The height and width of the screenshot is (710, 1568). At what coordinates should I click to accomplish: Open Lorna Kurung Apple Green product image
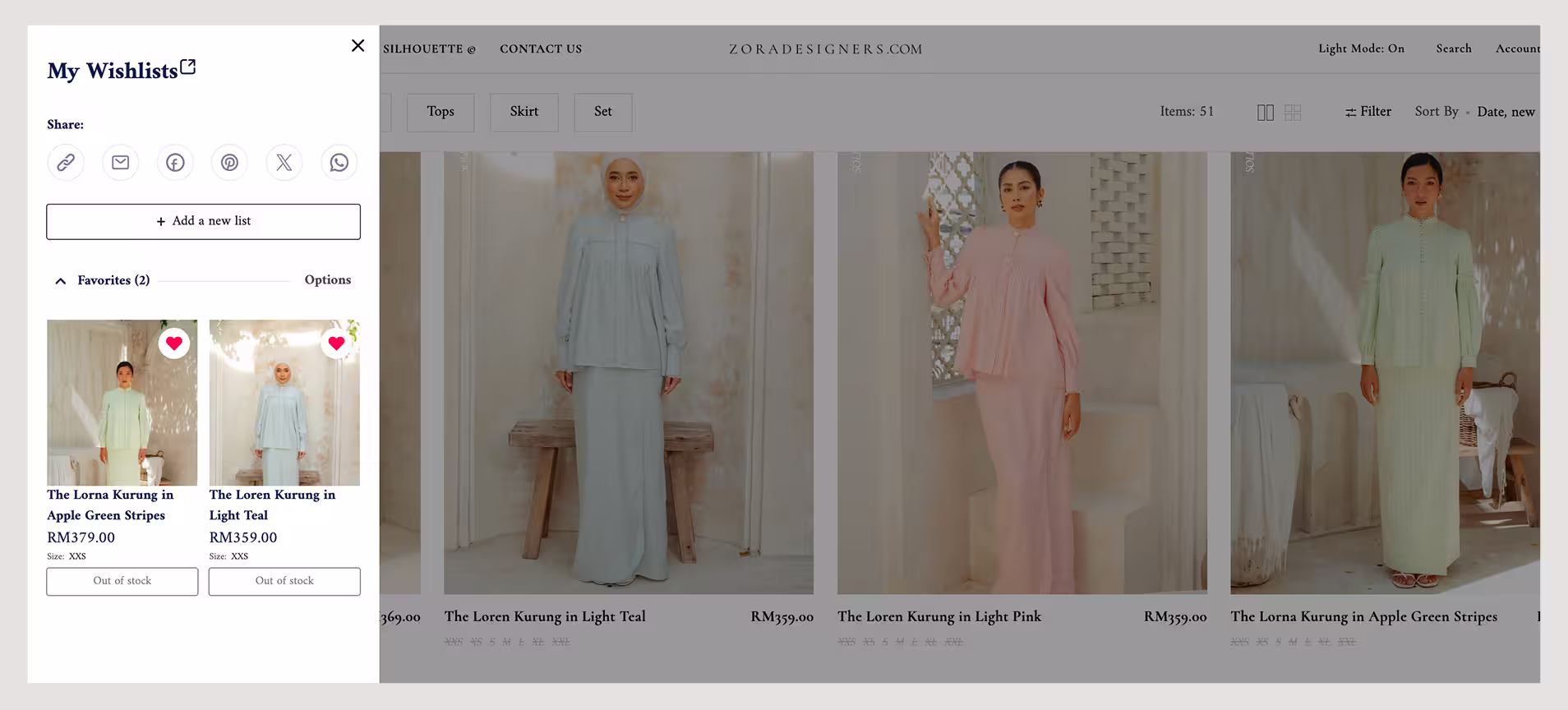[x=1385, y=372]
